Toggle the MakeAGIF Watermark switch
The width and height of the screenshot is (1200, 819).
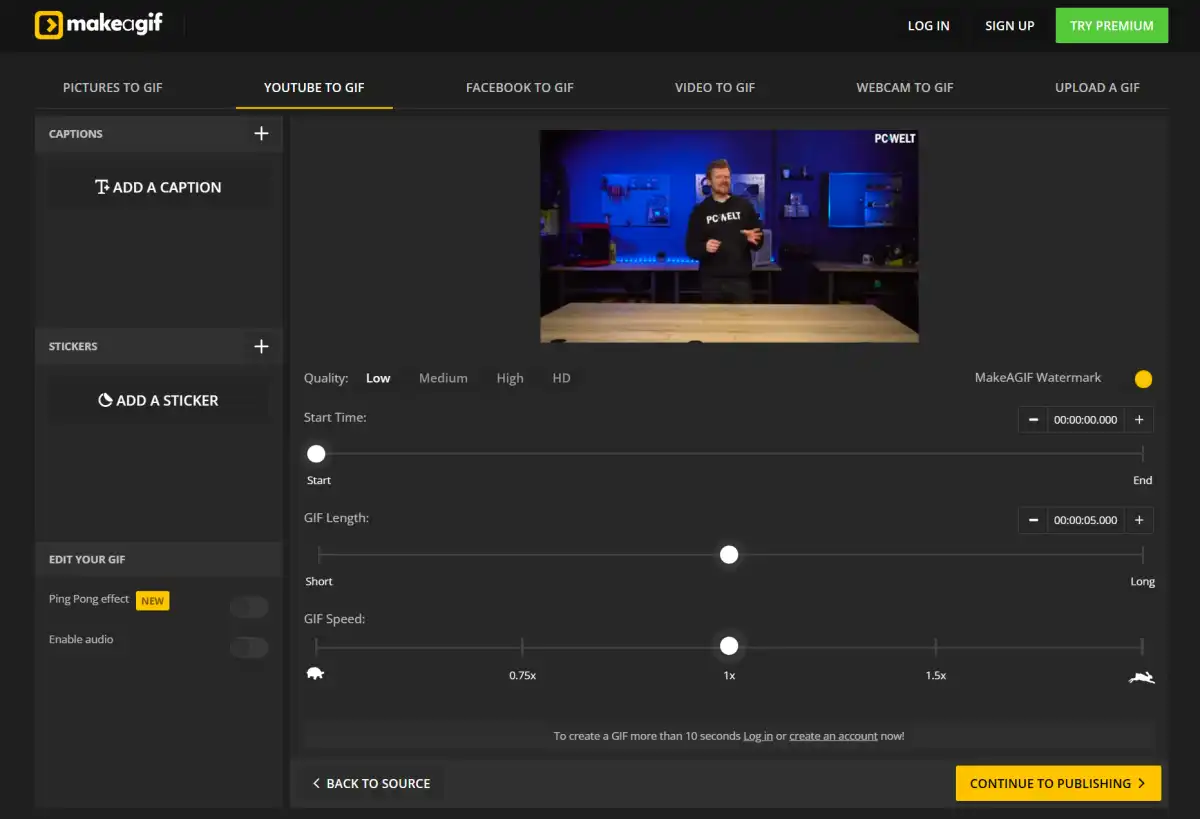1141,379
